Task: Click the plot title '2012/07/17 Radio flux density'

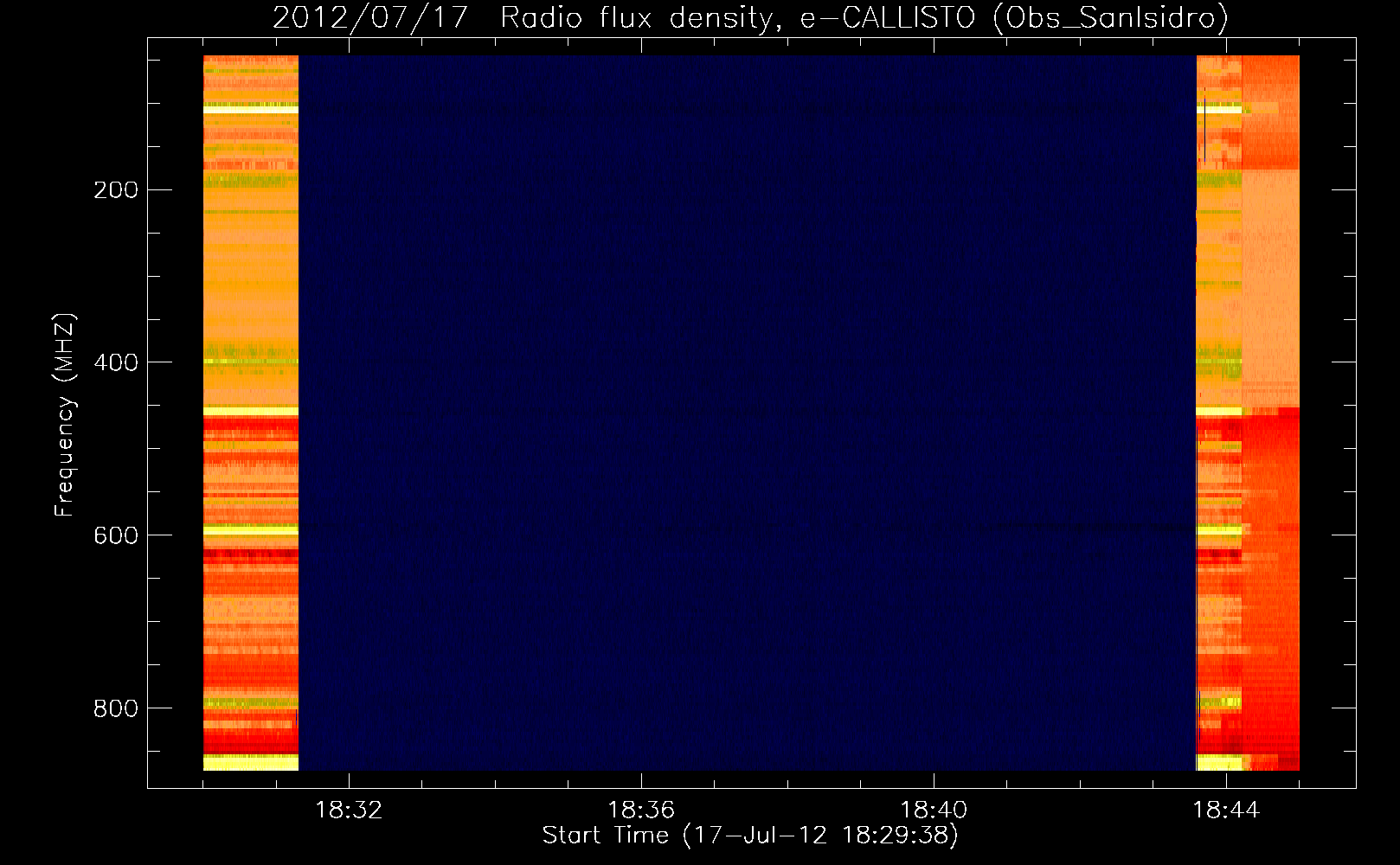Action: (x=750, y=18)
